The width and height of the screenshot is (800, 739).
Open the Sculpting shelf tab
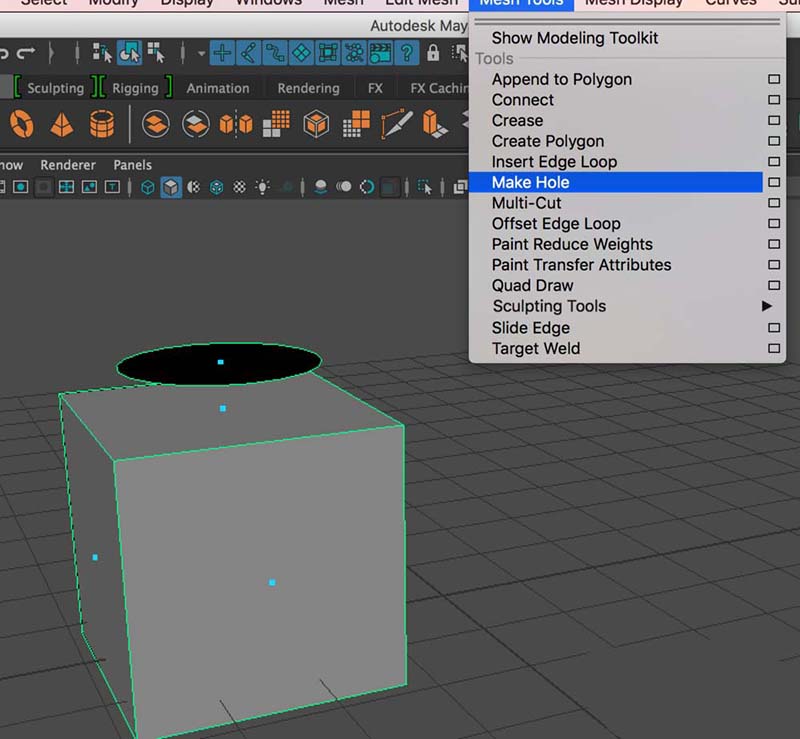coord(56,88)
